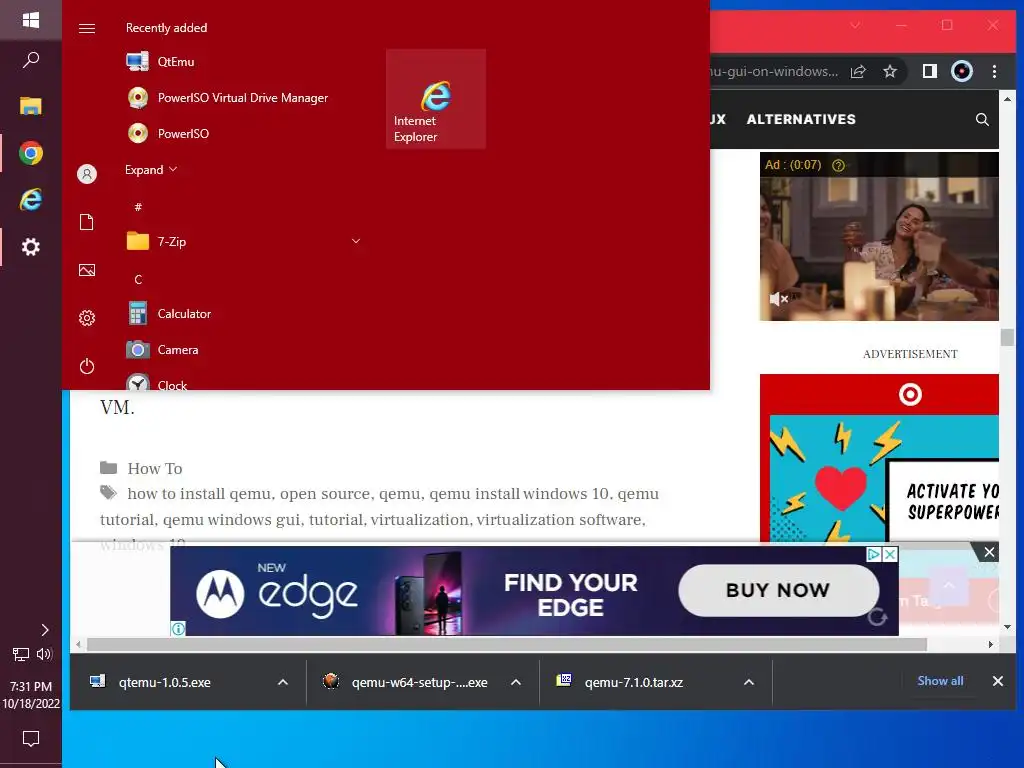Expand the Recently added list
This screenshot has height=768, width=1024.
(x=151, y=170)
